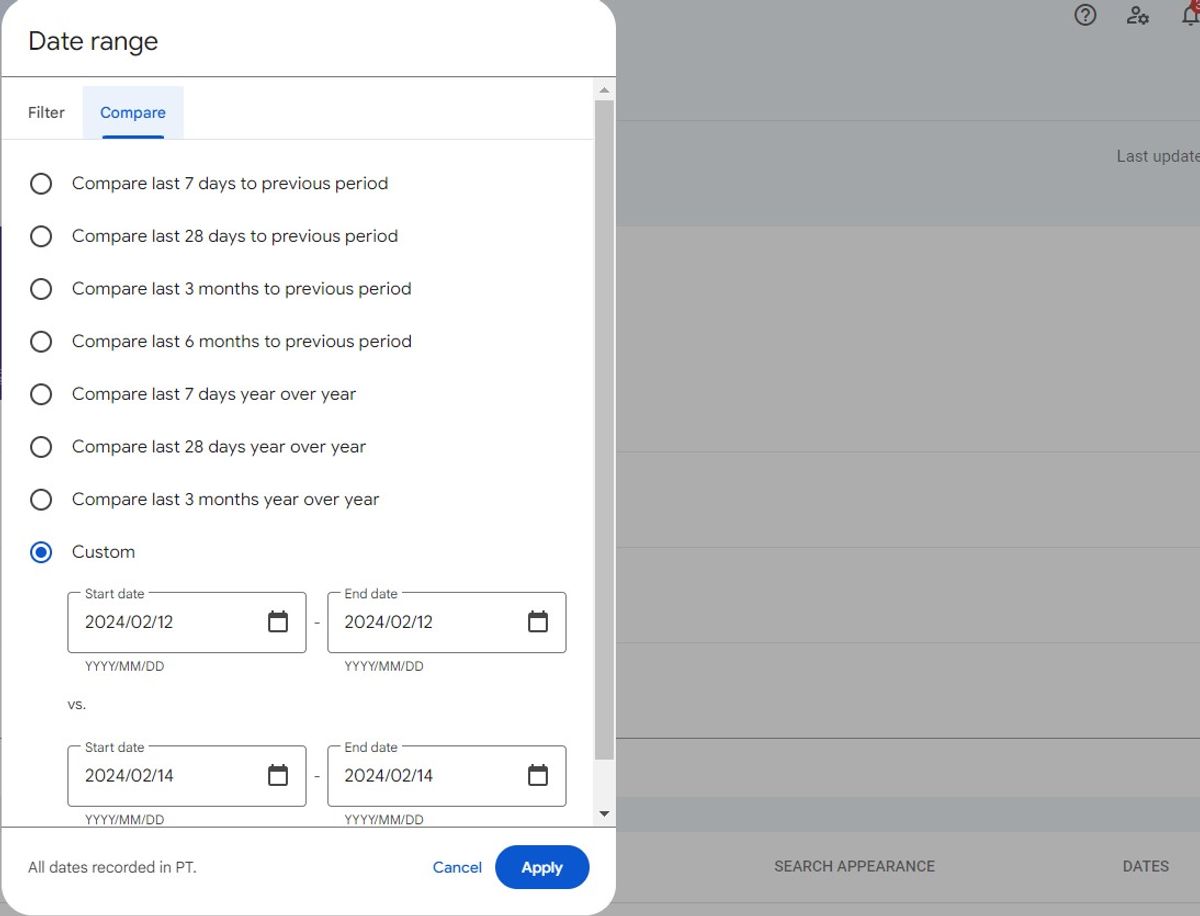Choose Compare last 6 months to previous period
The height and width of the screenshot is (916, 1200).
pos(41,342)
